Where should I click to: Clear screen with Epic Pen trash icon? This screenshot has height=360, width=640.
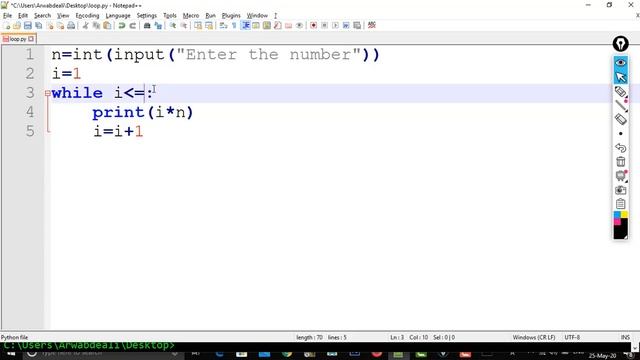click(620, 162)
